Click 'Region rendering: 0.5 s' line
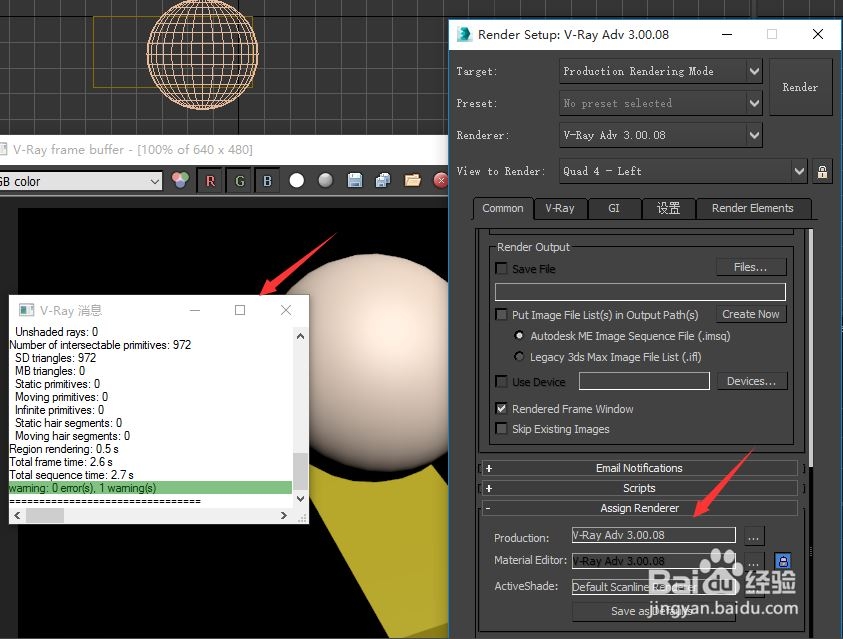This screenshot has height=639, width=843. [x=64, y=449]
